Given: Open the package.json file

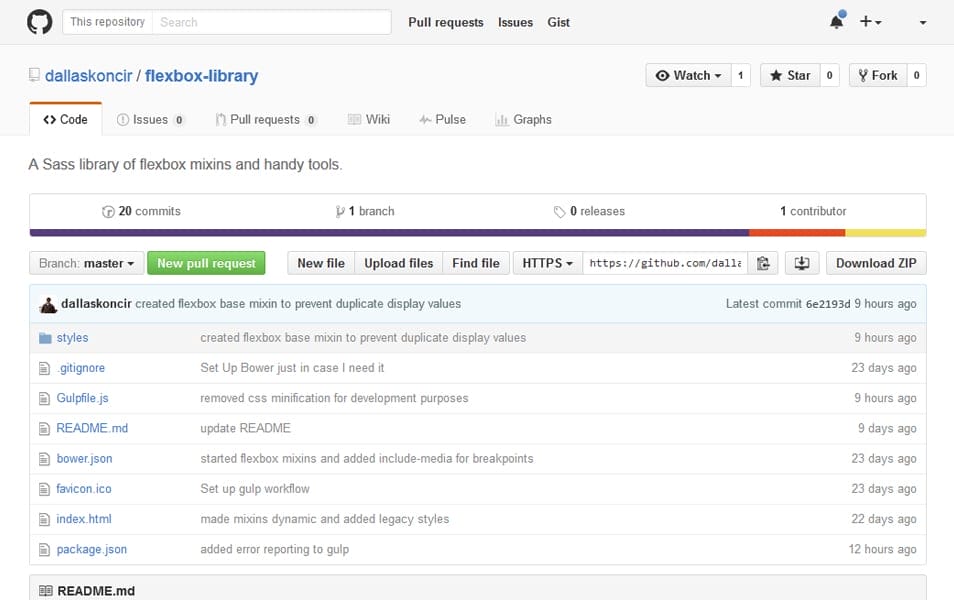Looking at the screenshot, I should point(92,549).
